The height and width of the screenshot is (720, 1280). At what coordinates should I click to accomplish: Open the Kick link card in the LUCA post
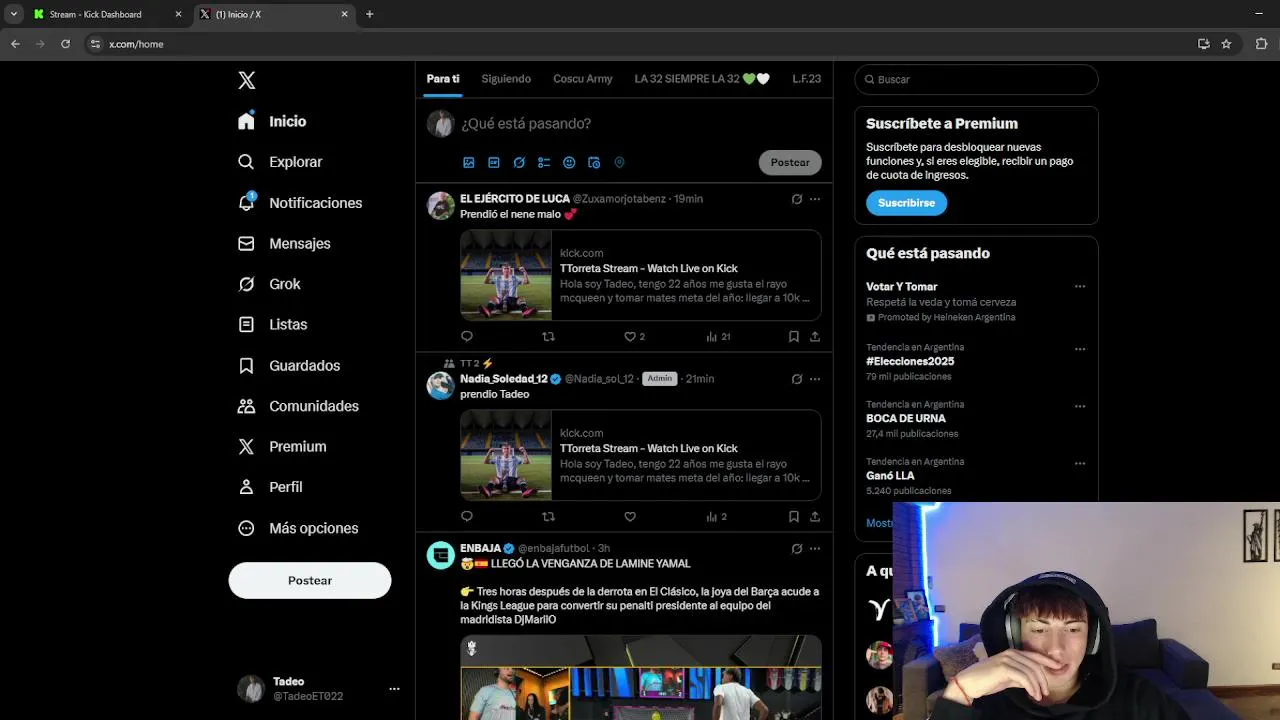pos(641,275)
